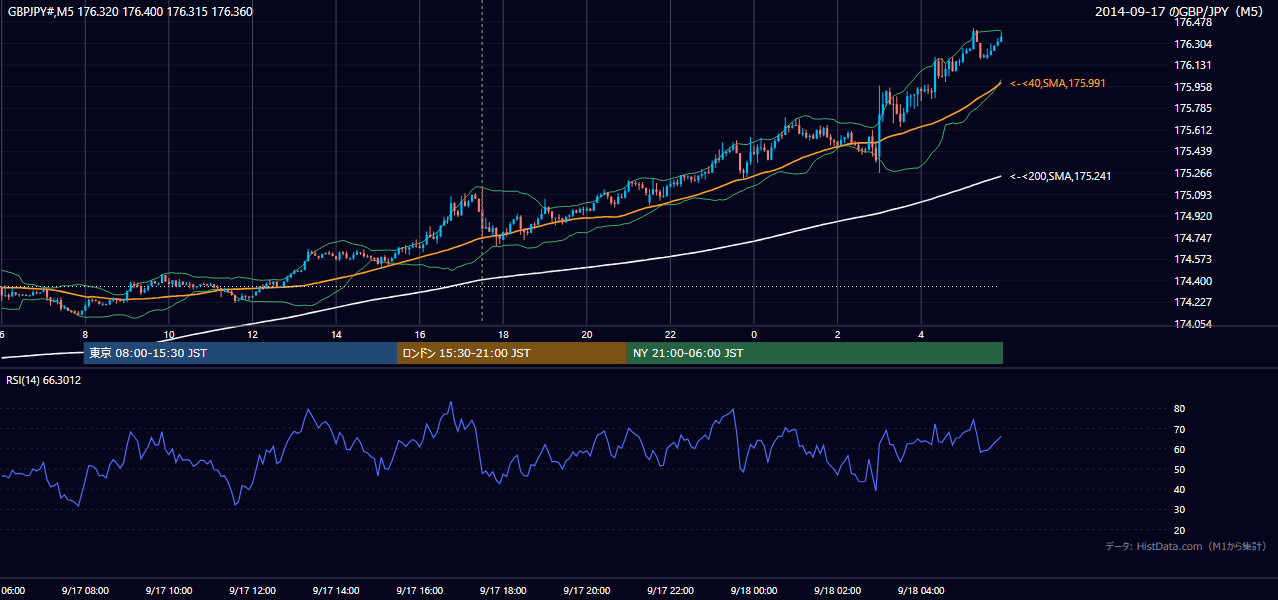This screenshot has width=1278, height=600.
Task: Click the London 15:30-21:00 JST session bar
Action: click(512, 353)
